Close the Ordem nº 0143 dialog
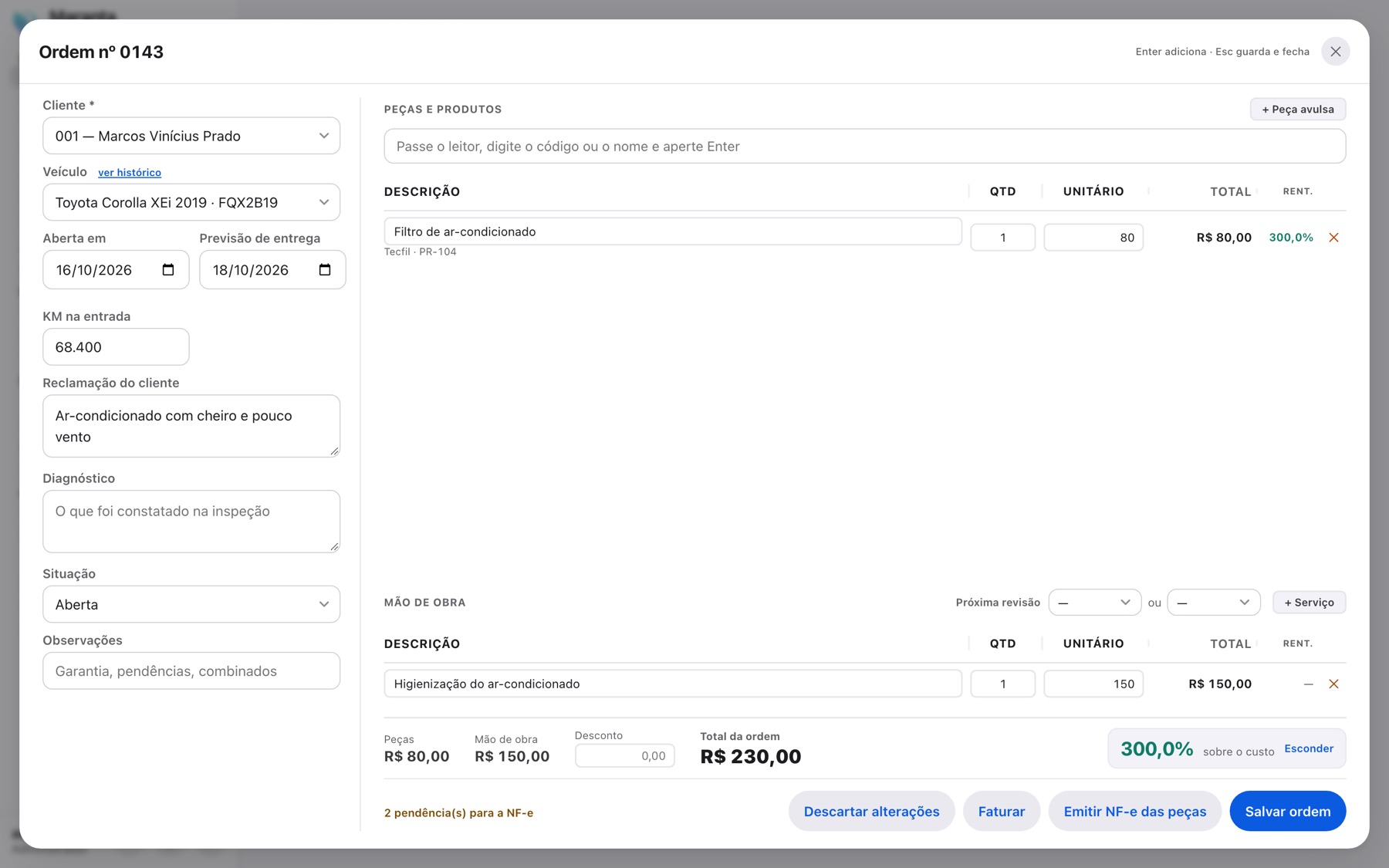Viewport: 1389px width, 868px height. click(x=1335, y=52)
